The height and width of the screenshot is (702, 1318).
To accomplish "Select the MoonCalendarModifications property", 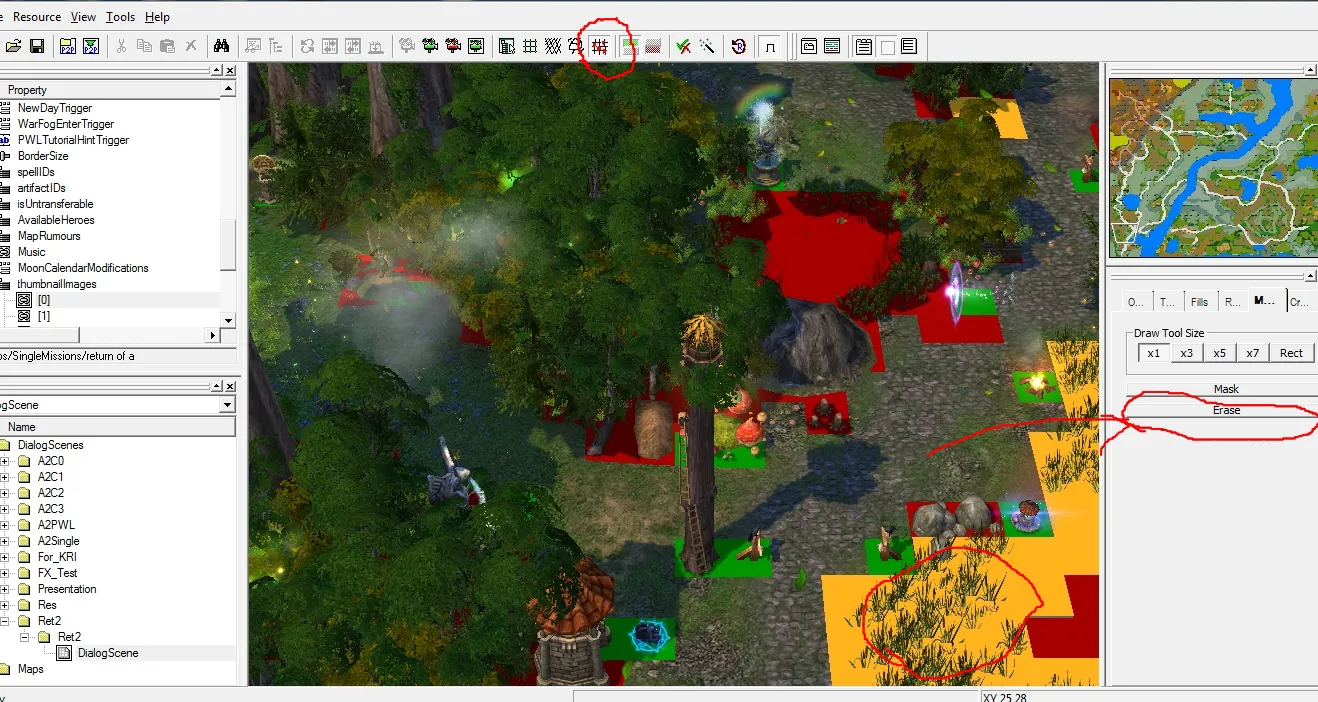I will [x=83, y=268].
